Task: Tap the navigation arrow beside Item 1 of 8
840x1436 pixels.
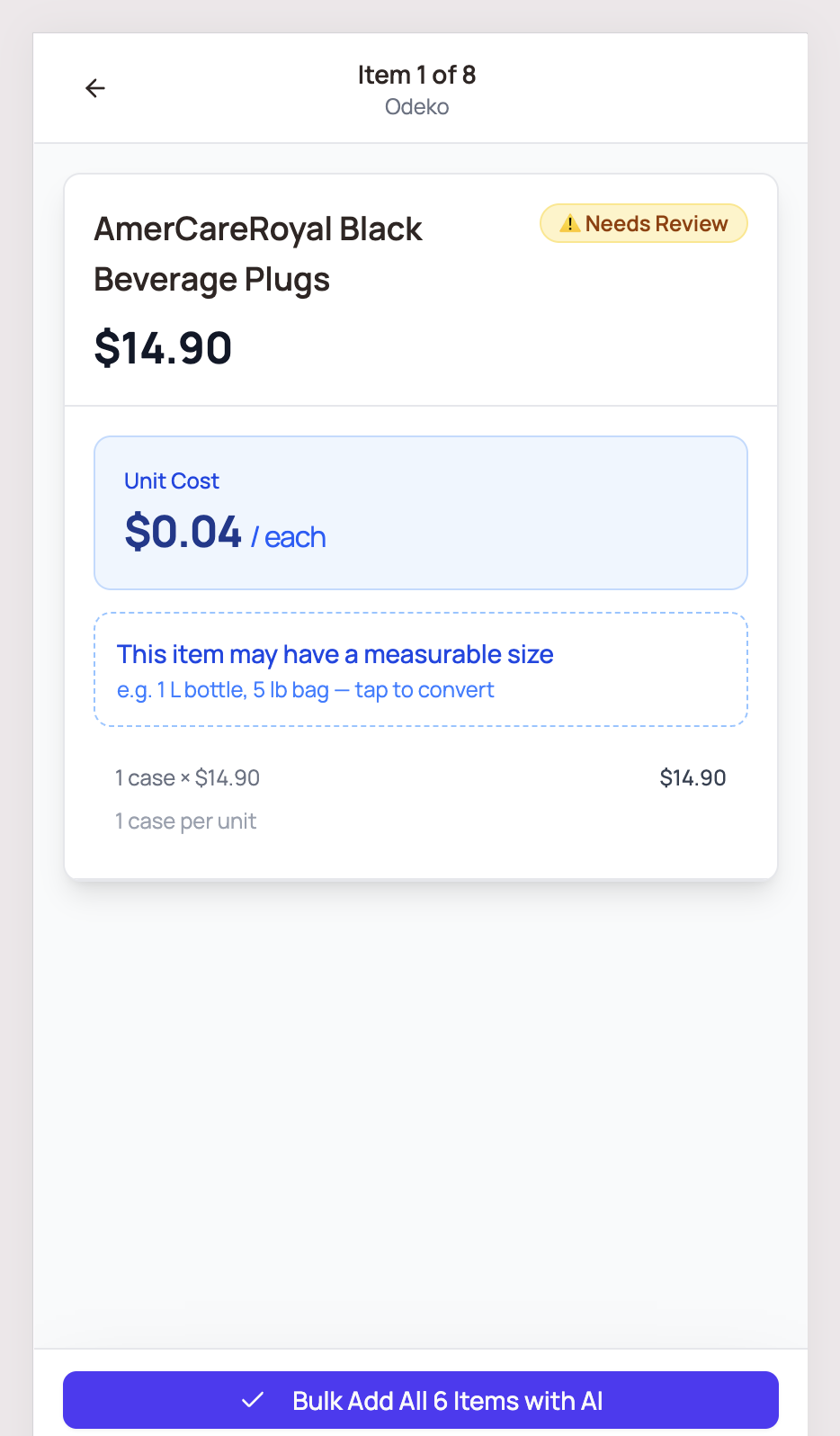Action: tap(95, 87)
